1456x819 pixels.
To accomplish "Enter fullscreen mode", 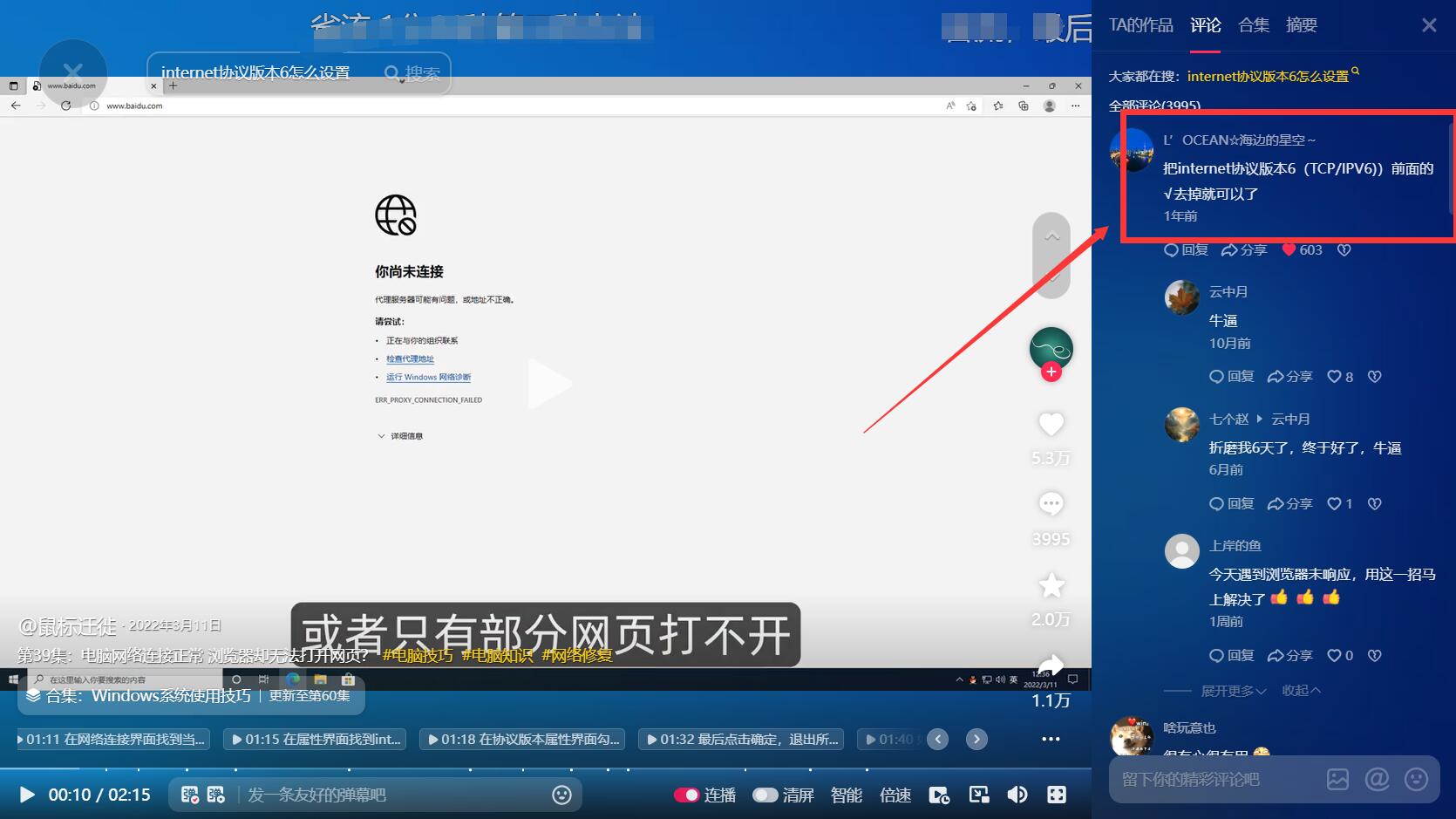I will tap(1057, 795).
